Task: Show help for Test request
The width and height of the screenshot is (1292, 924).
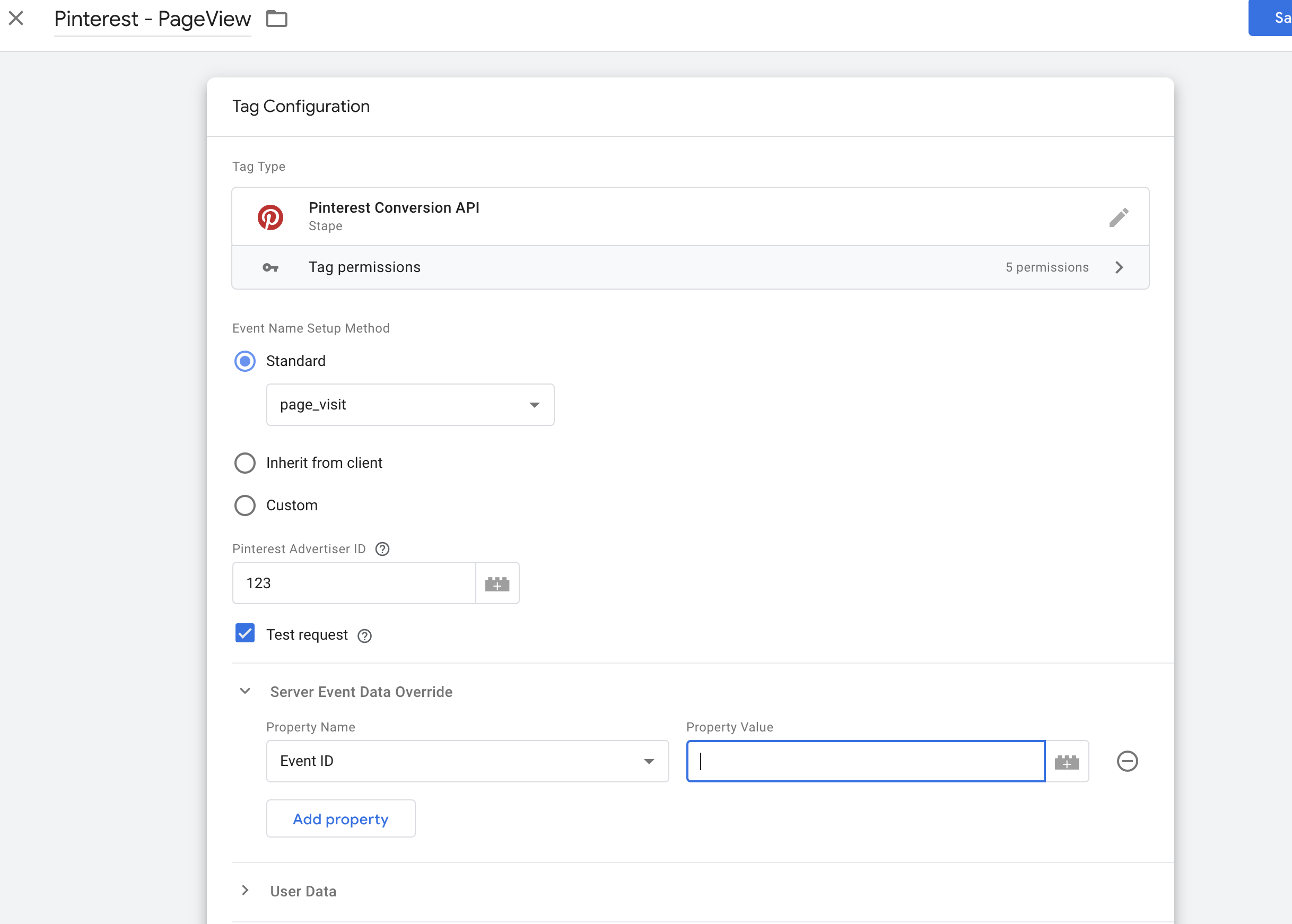Action: pos(364,635)
